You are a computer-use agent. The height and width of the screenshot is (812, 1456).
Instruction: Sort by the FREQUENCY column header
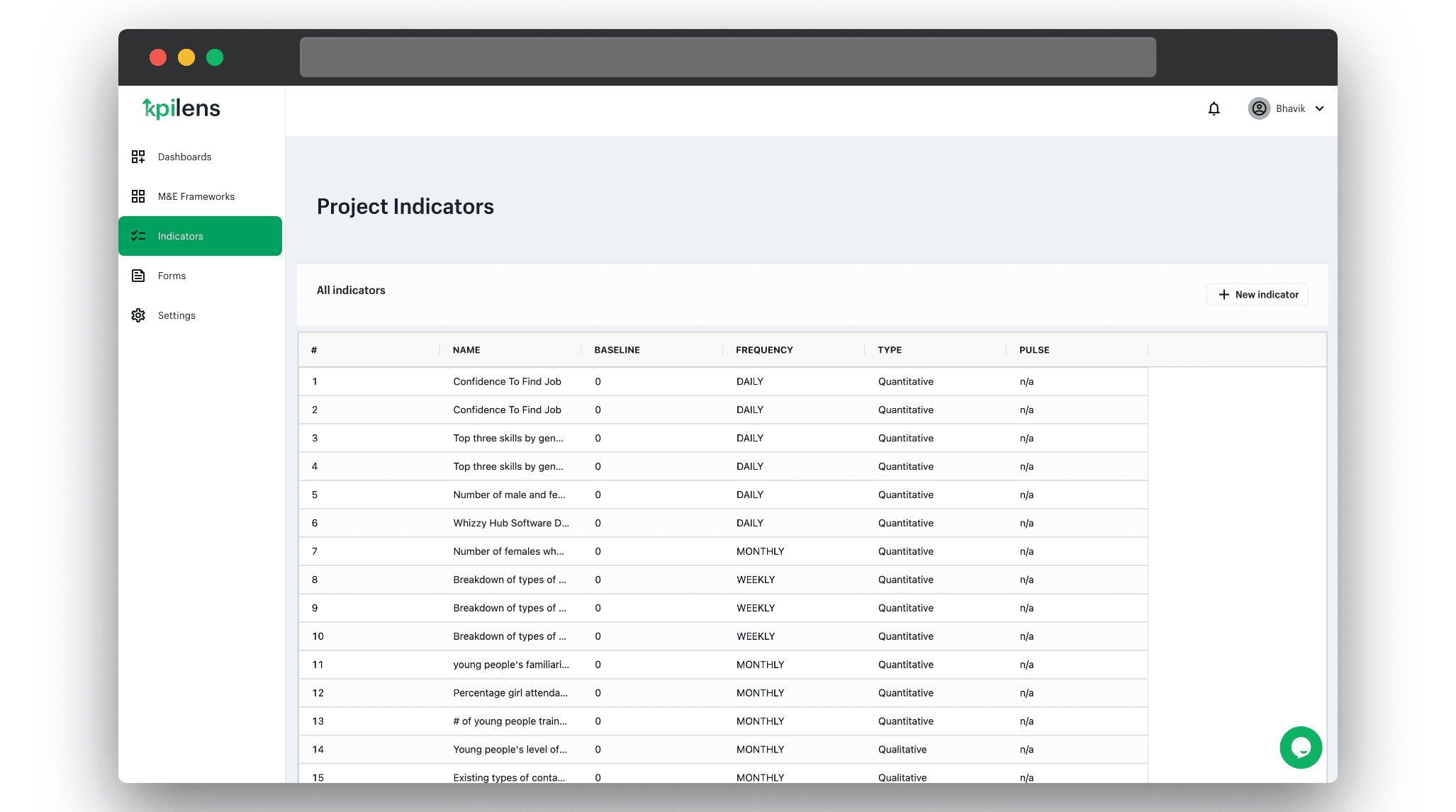764,350
